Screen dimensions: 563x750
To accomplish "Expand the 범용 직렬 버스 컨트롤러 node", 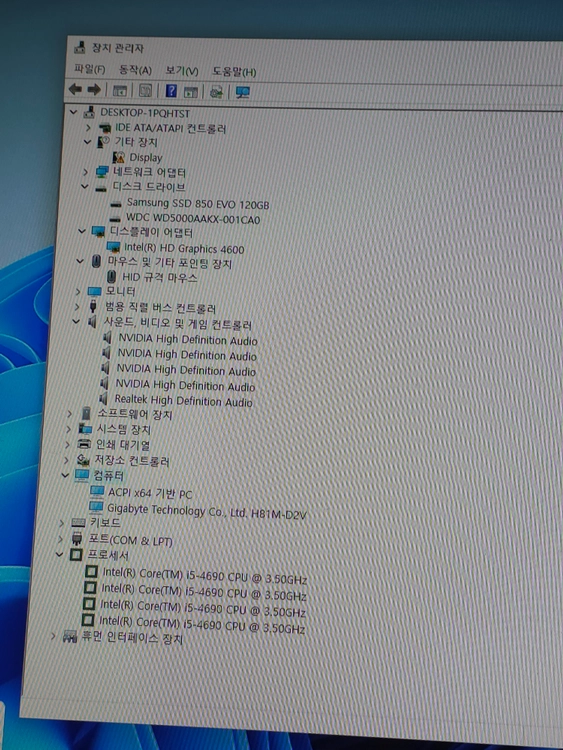I will [77, 306].
